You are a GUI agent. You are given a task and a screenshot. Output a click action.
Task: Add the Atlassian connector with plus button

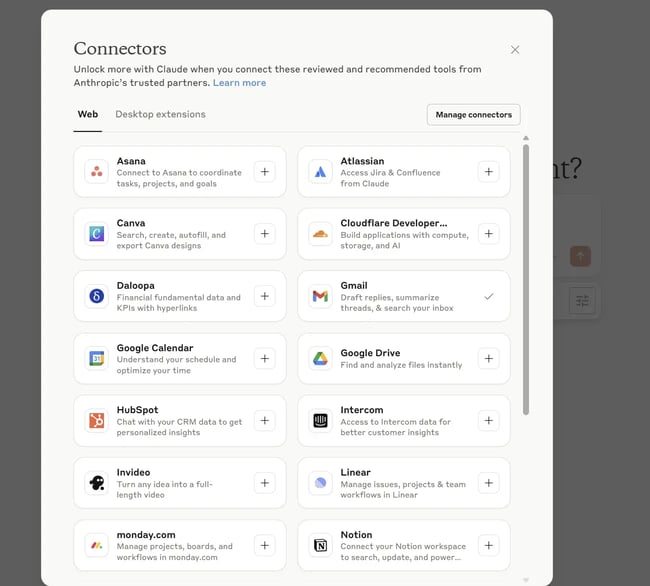click(x=489, y=172)
